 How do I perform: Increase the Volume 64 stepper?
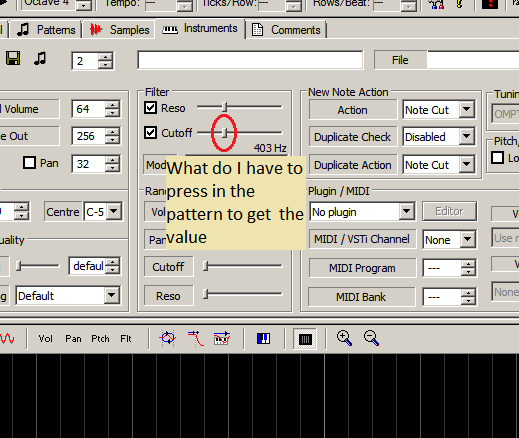[x=112, y=104]
